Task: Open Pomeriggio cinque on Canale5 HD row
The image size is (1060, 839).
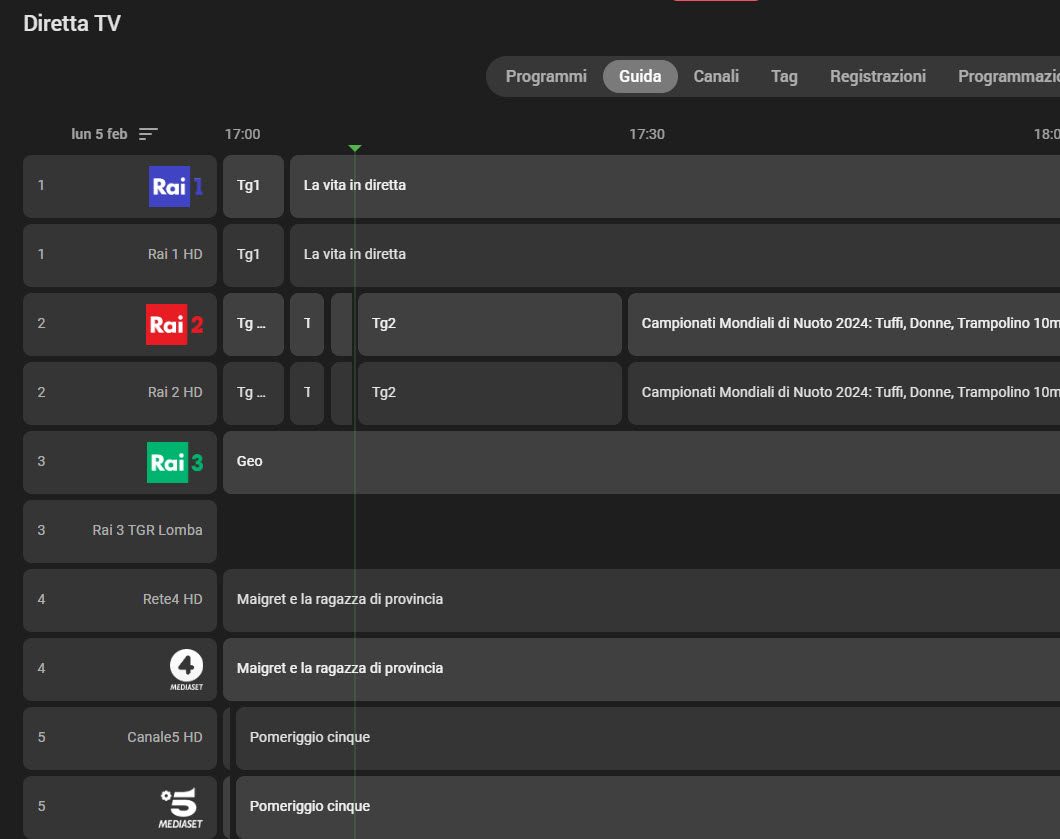Action: pyautogui.click(x=648, y=738)
